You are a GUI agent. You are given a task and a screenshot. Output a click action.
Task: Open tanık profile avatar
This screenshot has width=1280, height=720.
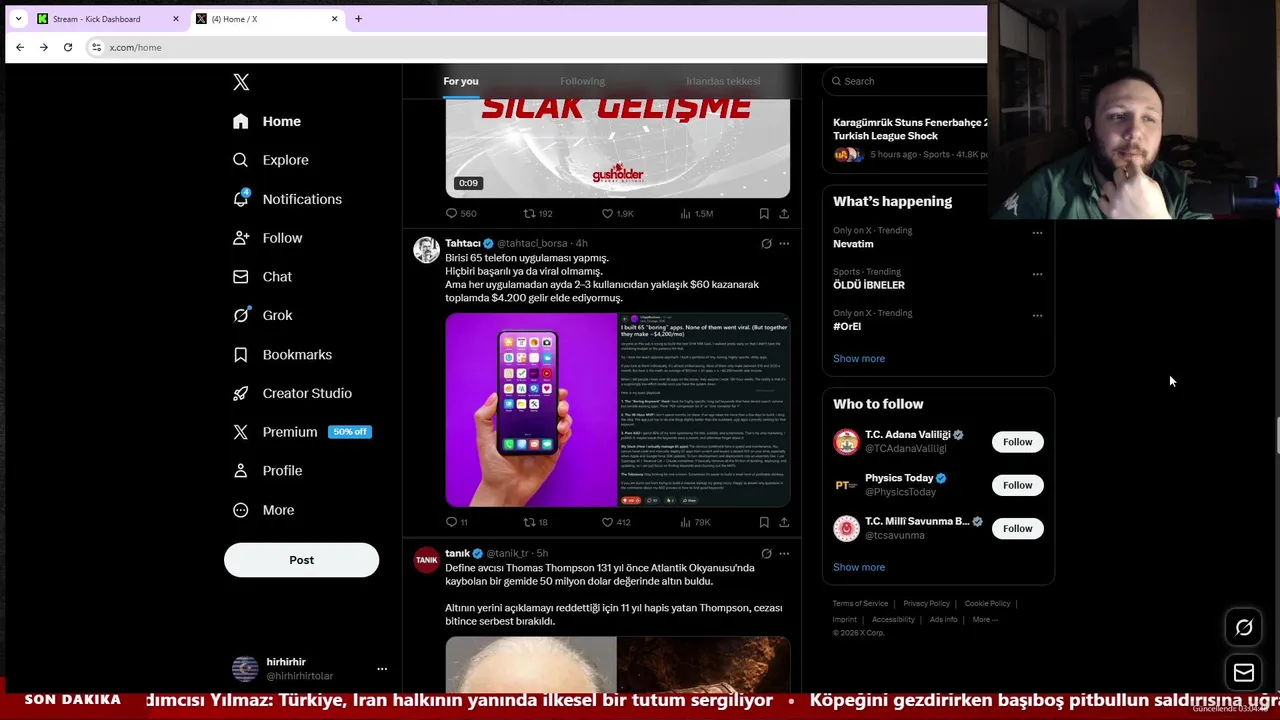point(427,560)
